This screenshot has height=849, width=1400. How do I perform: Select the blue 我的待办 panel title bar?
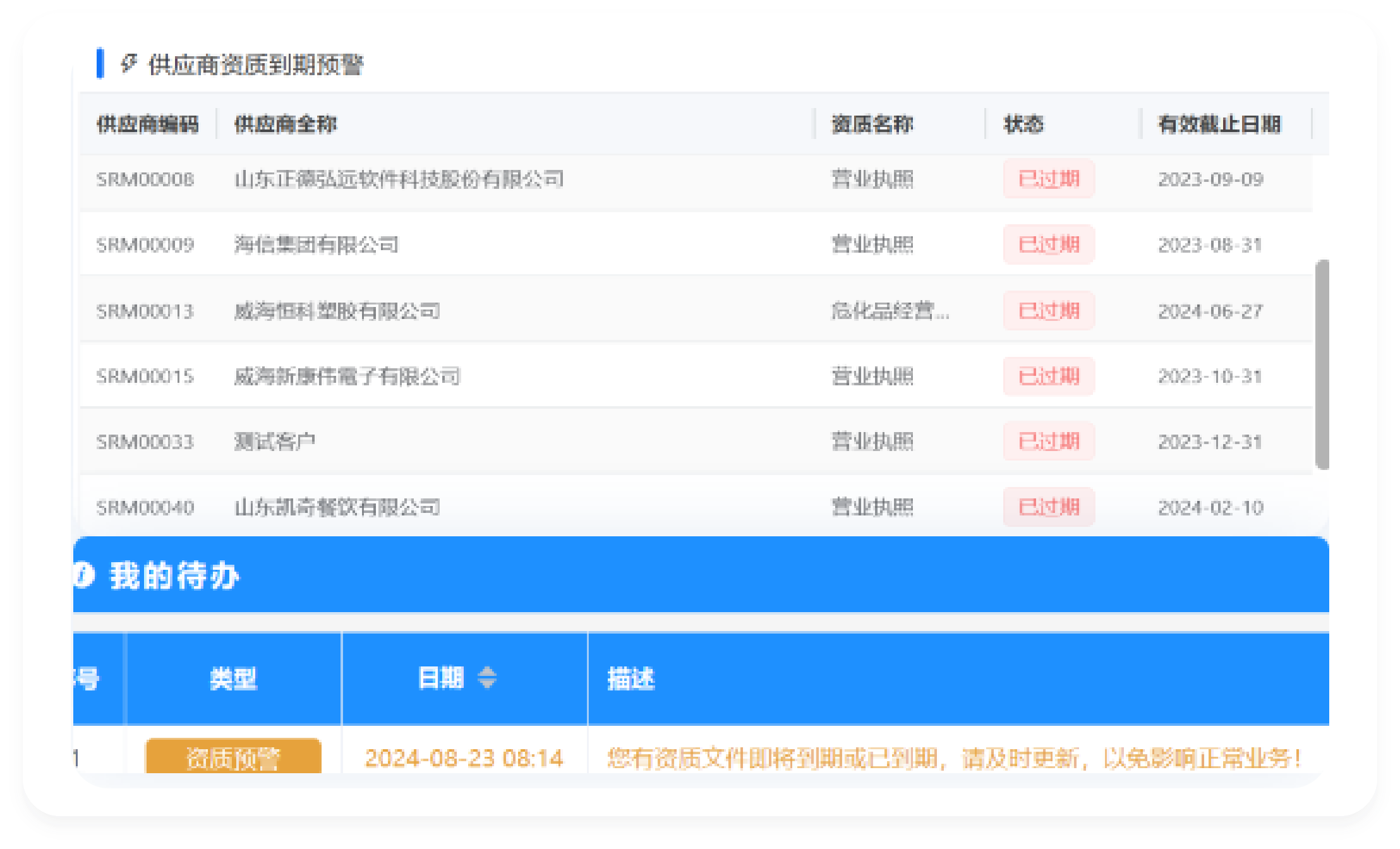(x=174, y=576)
